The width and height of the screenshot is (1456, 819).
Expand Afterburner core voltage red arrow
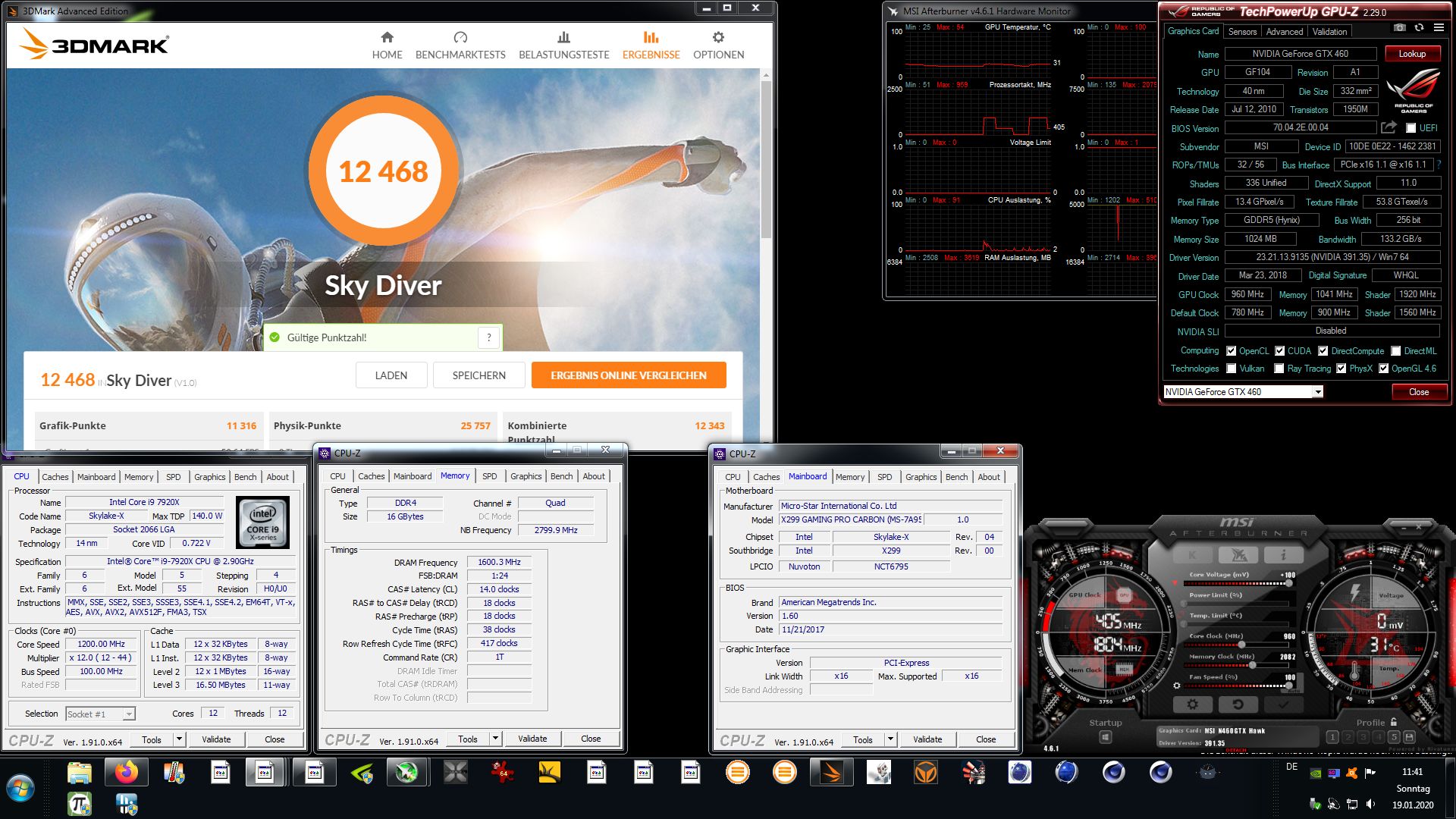coord(1175,582)
